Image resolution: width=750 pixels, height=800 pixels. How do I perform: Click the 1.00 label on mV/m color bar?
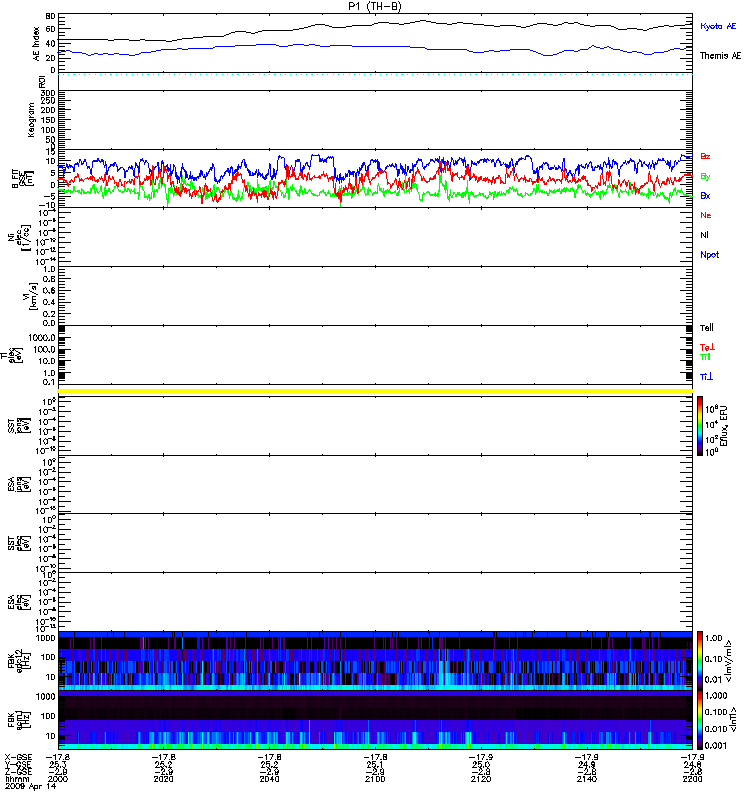click(x=714, y=638)
